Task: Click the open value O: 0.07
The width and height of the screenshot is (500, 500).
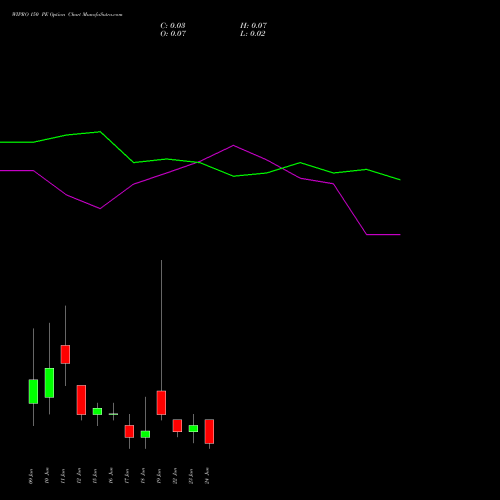Action: coord(173,34)
